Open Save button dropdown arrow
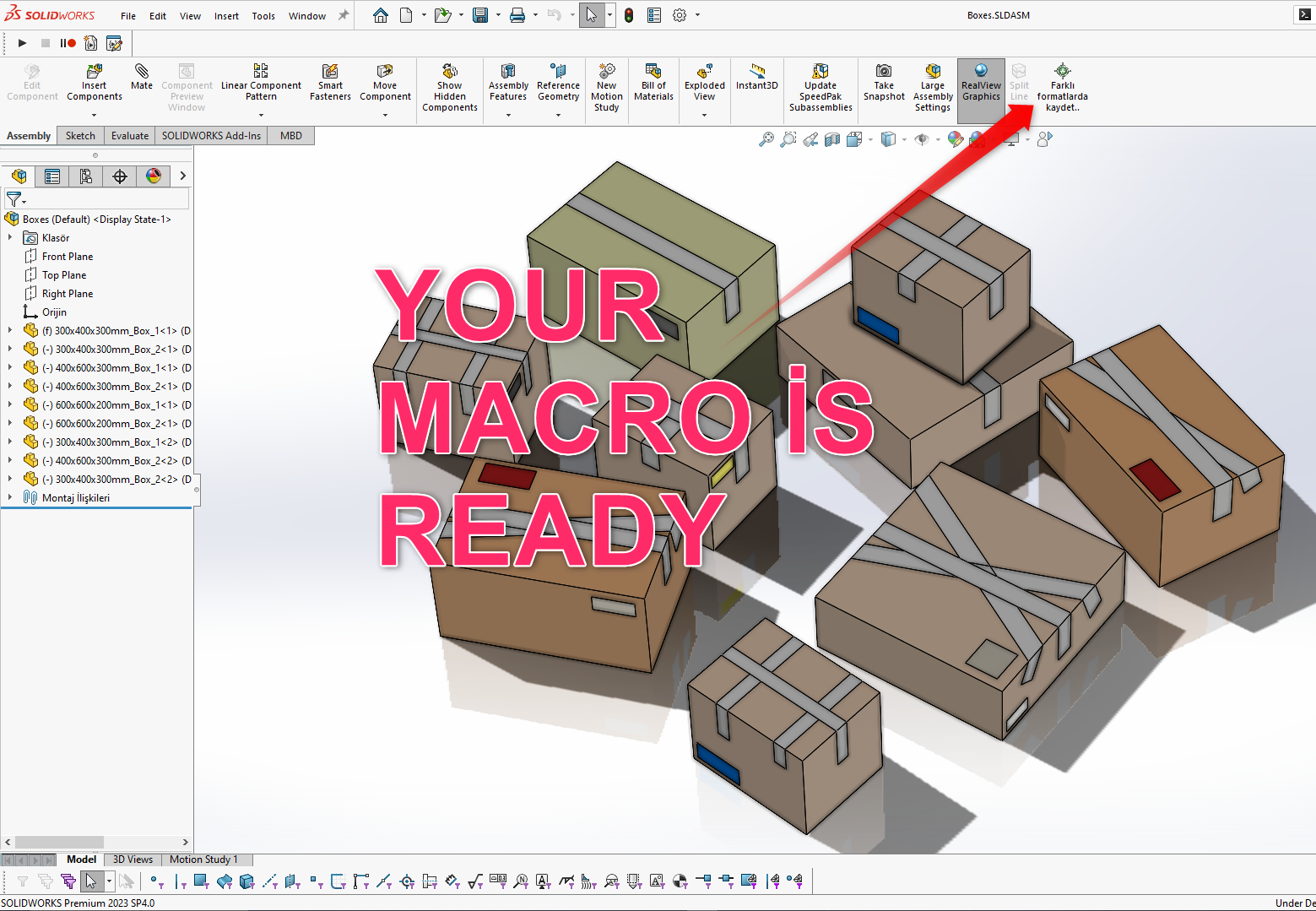 pyautogui.click(x=498, y=15)
